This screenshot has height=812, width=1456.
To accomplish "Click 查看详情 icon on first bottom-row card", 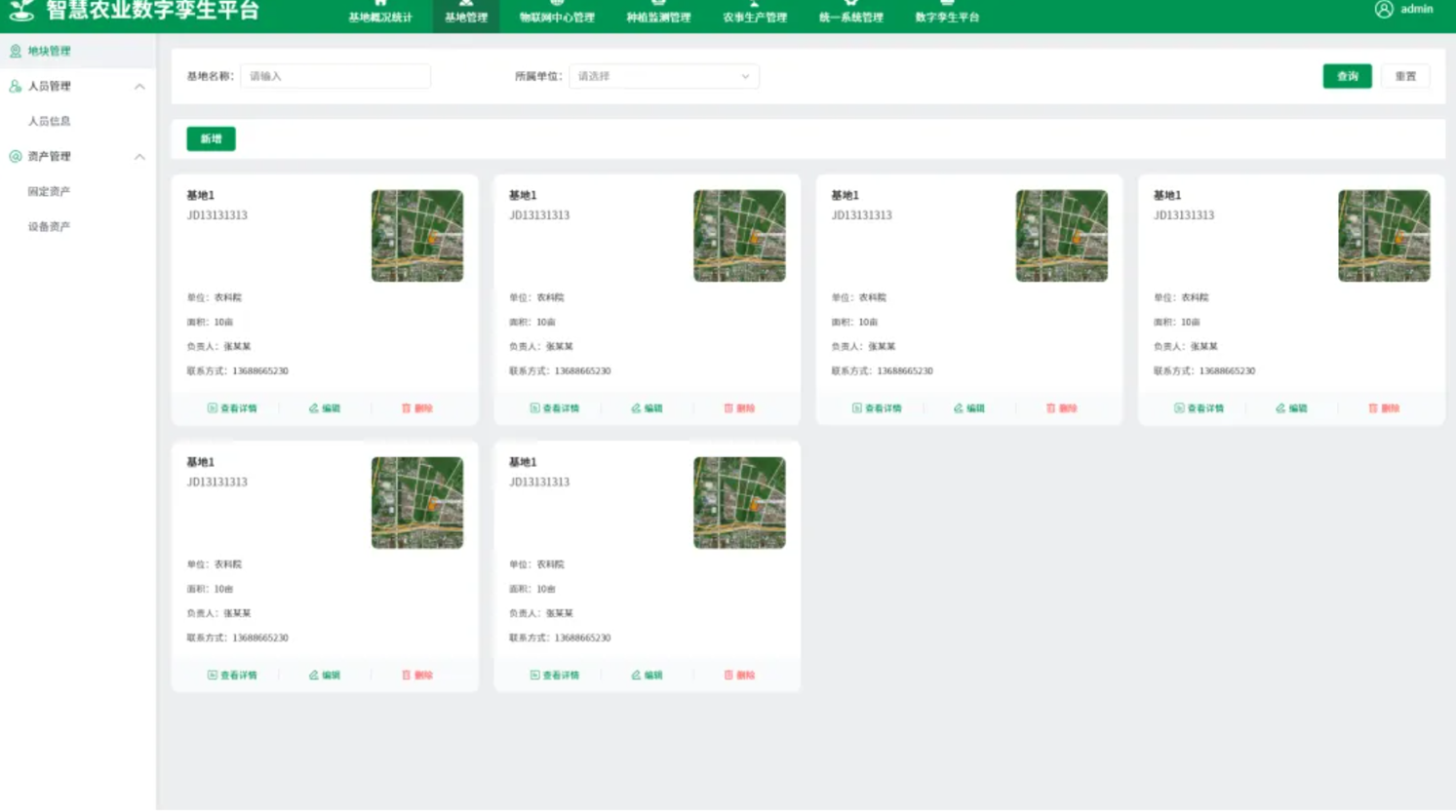I will 213,675.
